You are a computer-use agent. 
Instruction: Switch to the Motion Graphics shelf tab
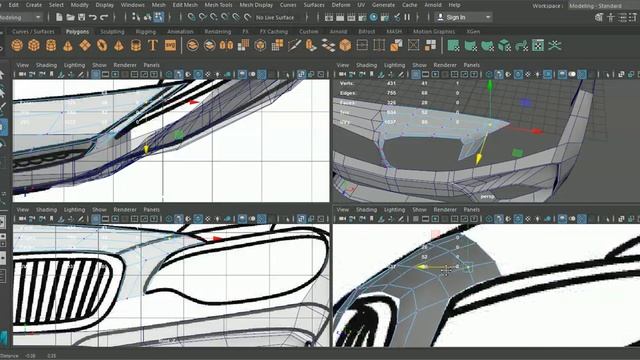tap(434, 31)
